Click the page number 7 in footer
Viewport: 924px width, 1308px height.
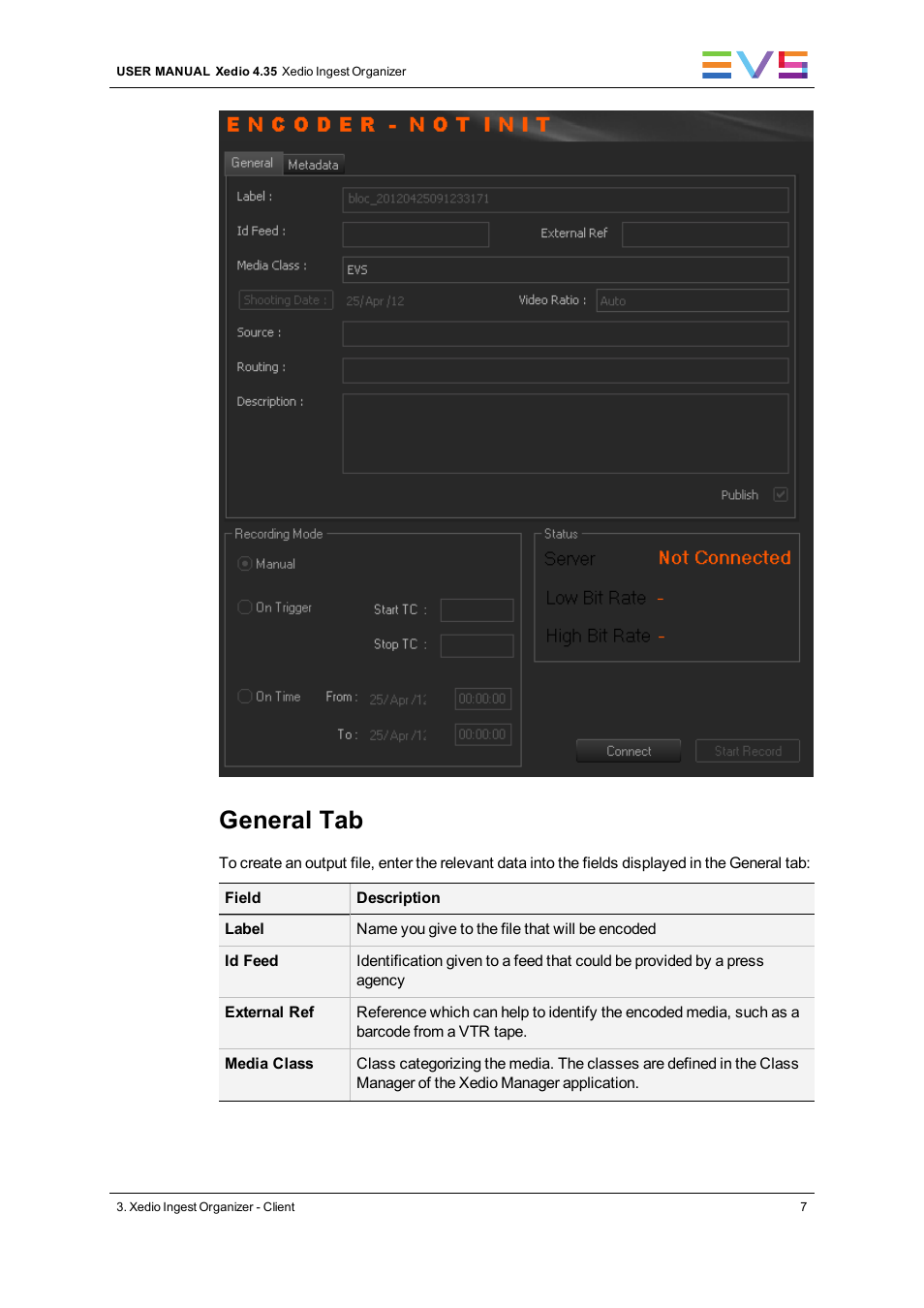(x=804, y=1207)
